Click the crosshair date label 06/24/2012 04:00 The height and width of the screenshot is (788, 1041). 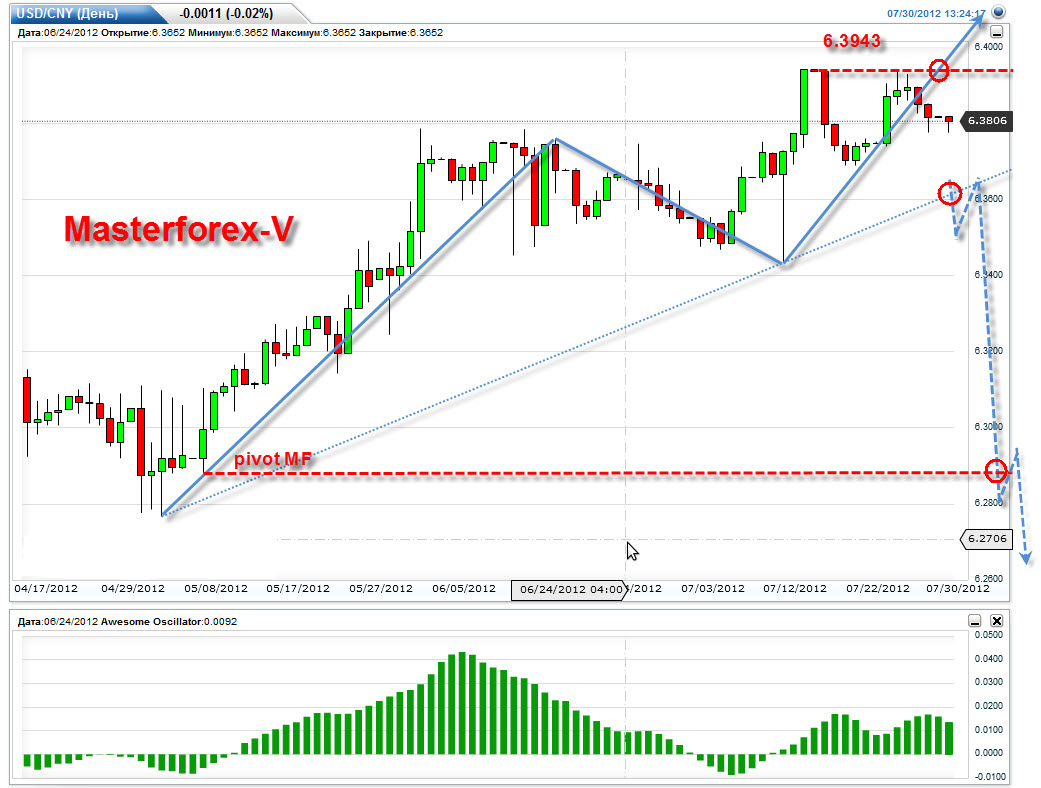(x=569, y=590)
